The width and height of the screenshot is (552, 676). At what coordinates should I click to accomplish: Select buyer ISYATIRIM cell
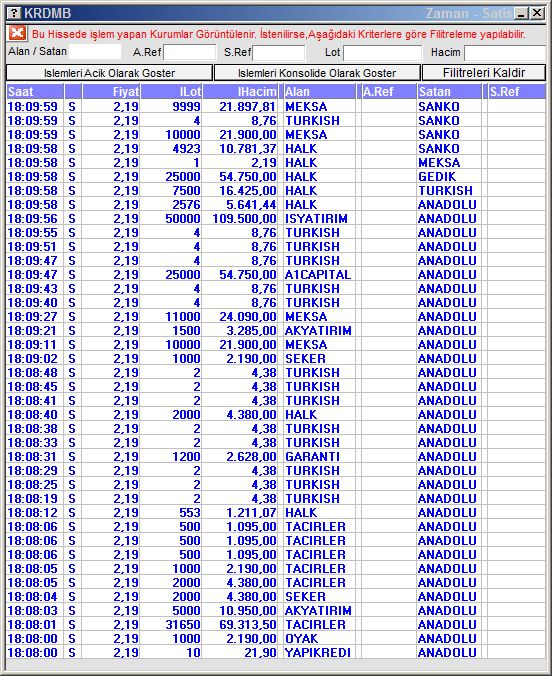319,219
